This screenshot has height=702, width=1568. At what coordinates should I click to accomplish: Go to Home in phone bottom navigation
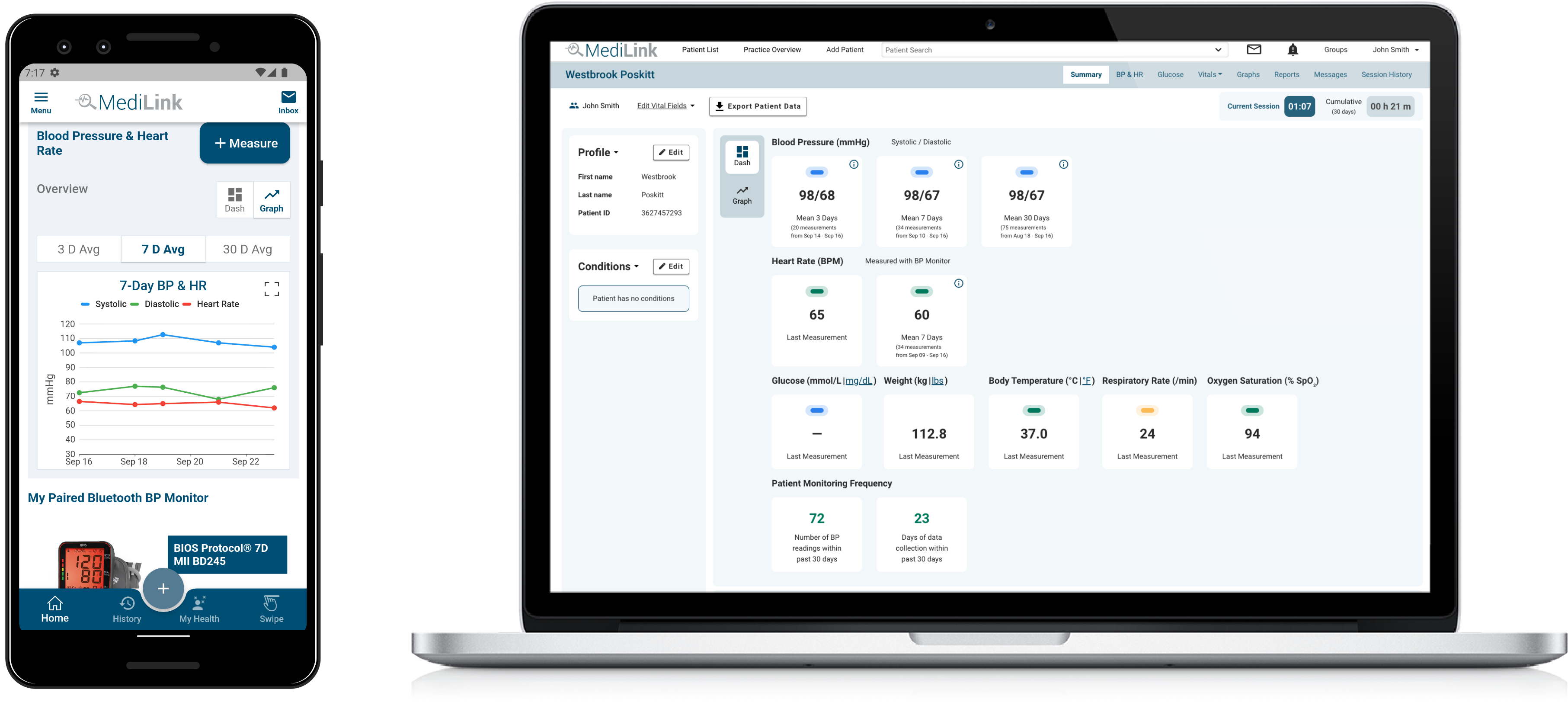point(55,609)
